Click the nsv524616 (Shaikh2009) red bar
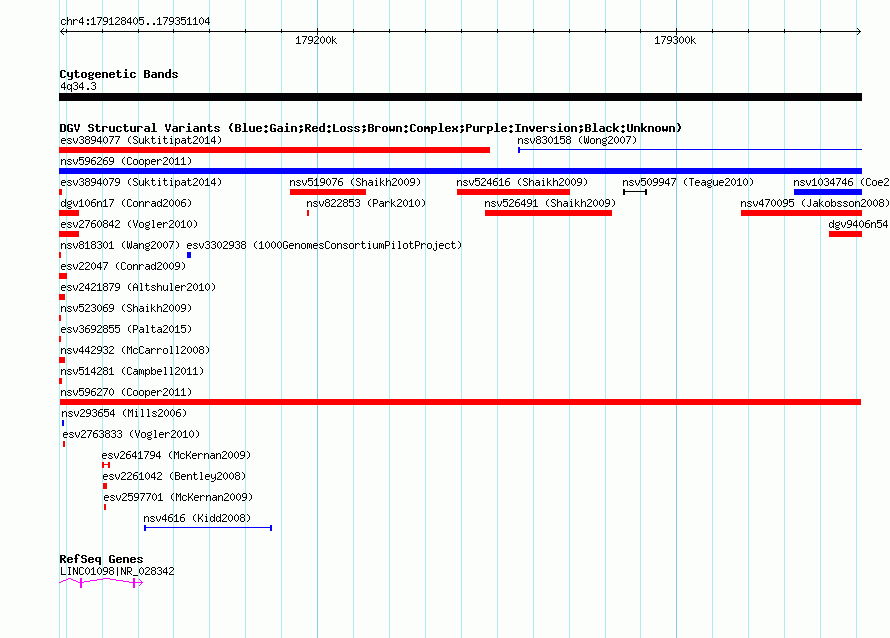The height and width of the screenshot is (638, 890). pyautogui.click(x=513, y=192)
